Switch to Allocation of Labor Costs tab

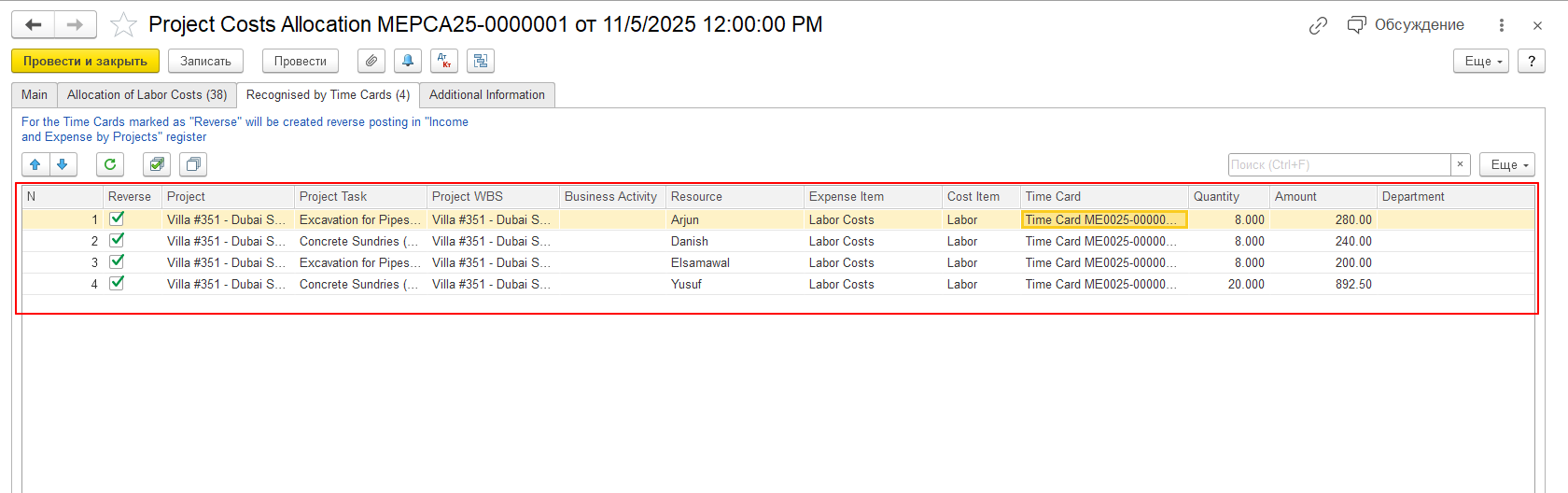tap(147, 95)
